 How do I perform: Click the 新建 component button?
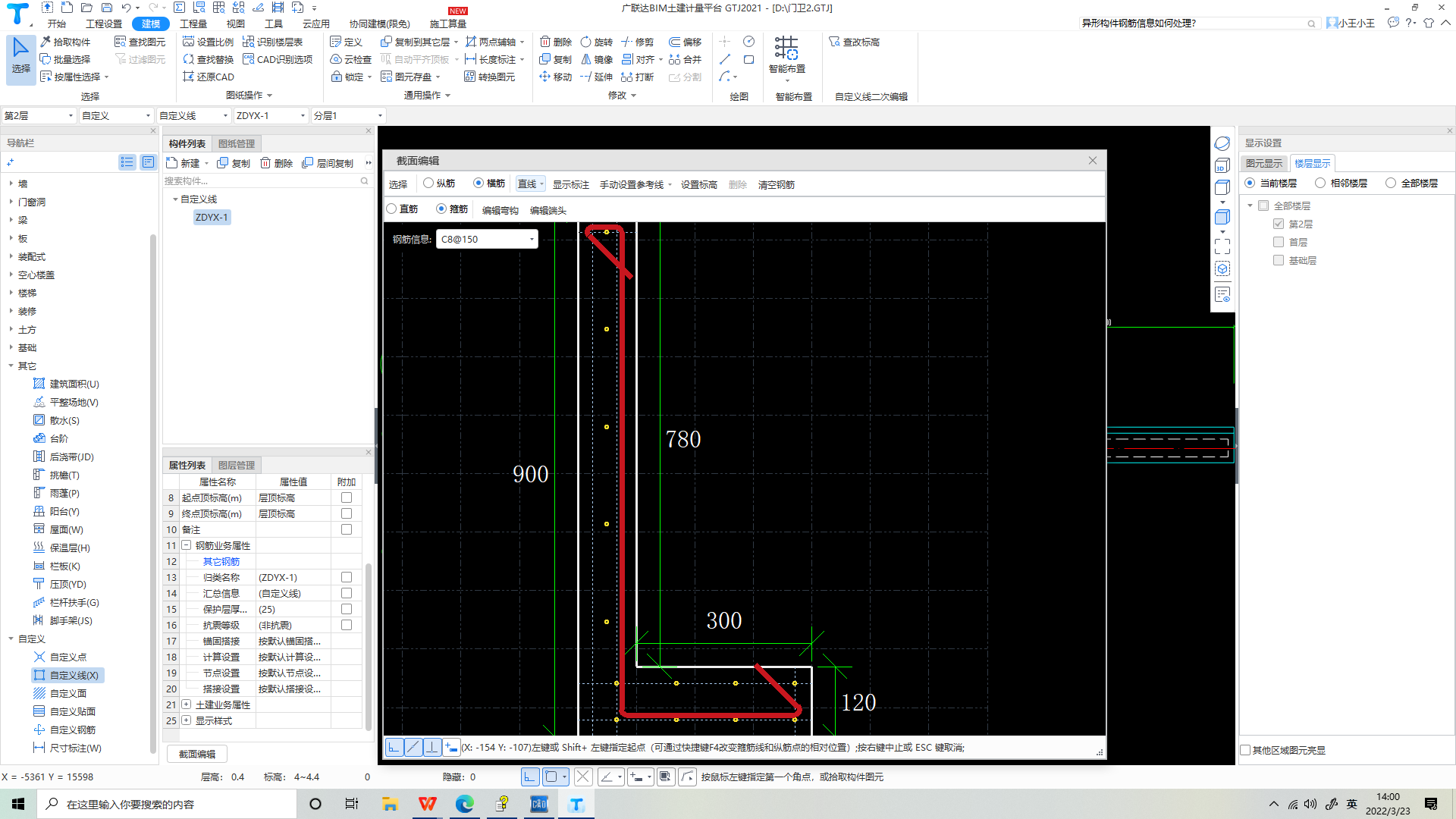(x=183, y=163)
